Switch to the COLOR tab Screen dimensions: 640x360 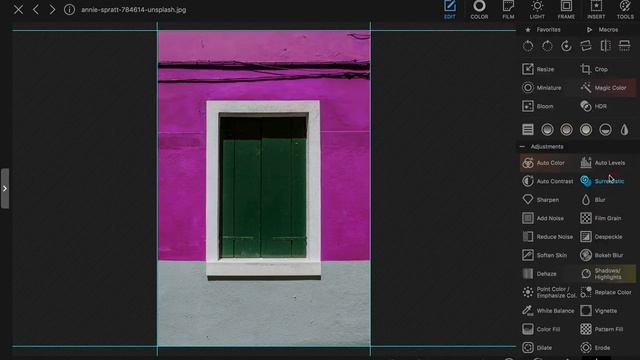479,10
